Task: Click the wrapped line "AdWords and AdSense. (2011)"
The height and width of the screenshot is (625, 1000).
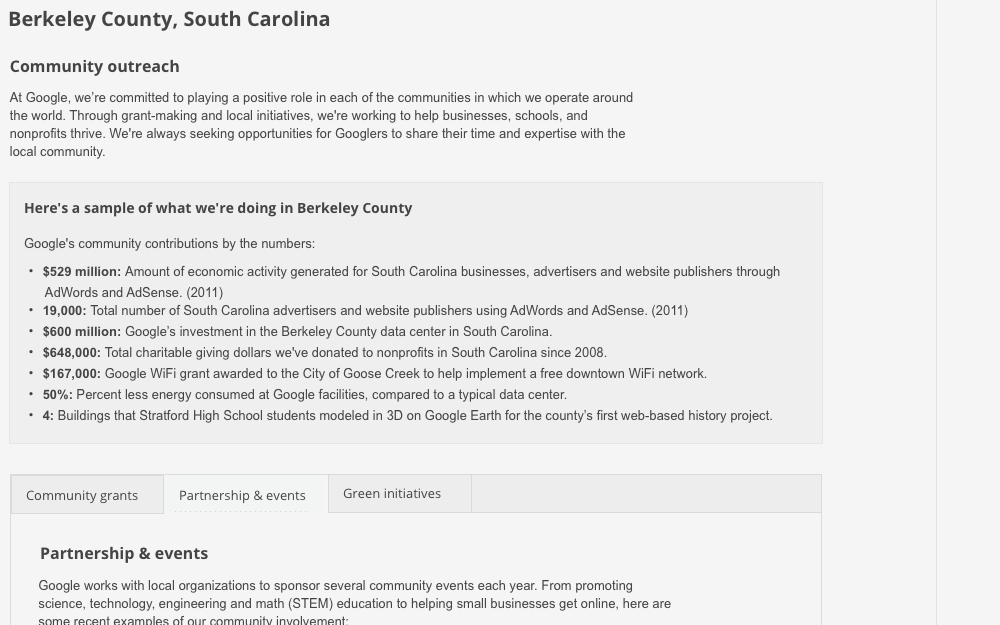Action: [134, 292]
